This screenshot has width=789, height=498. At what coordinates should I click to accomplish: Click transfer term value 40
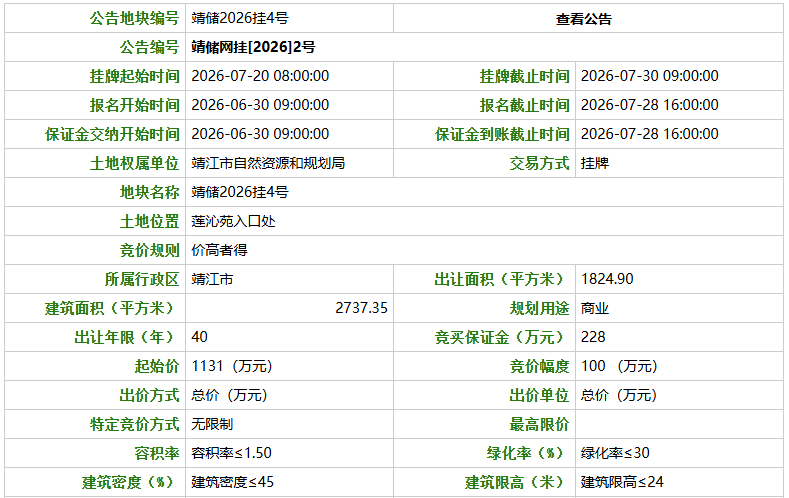point(199,337)
